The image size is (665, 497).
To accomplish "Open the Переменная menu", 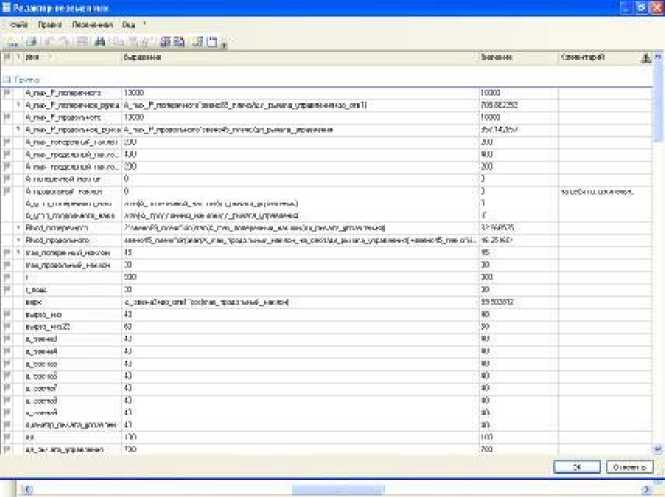I will click(x=92, y=25).
